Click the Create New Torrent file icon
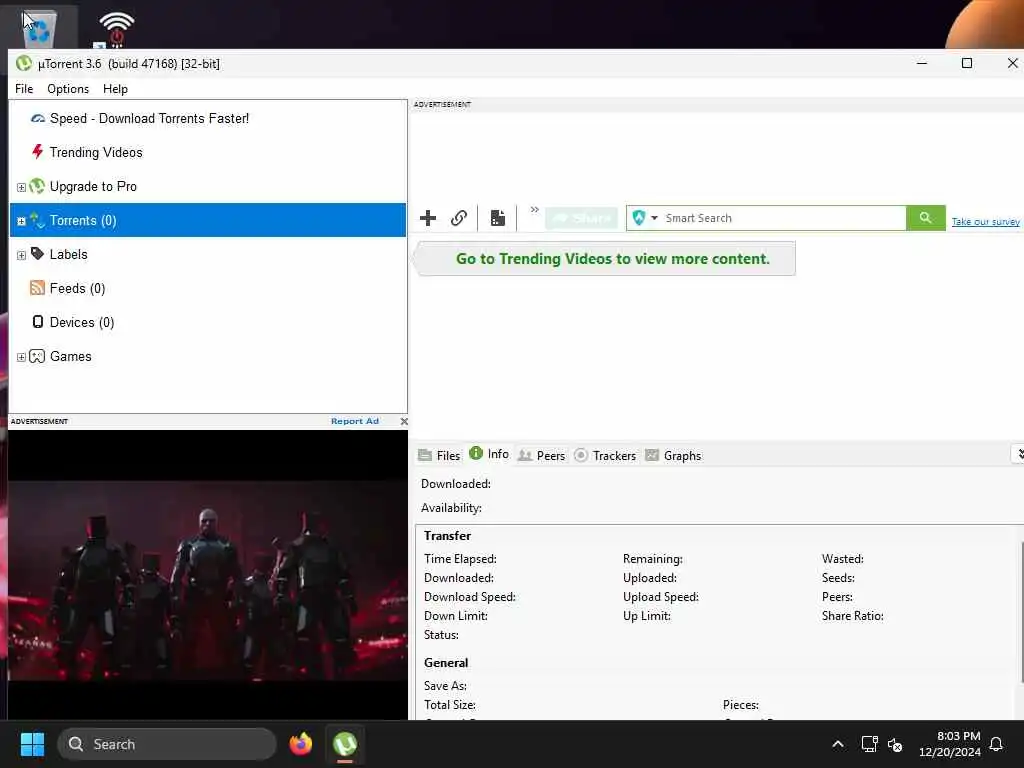 [498, 218]
